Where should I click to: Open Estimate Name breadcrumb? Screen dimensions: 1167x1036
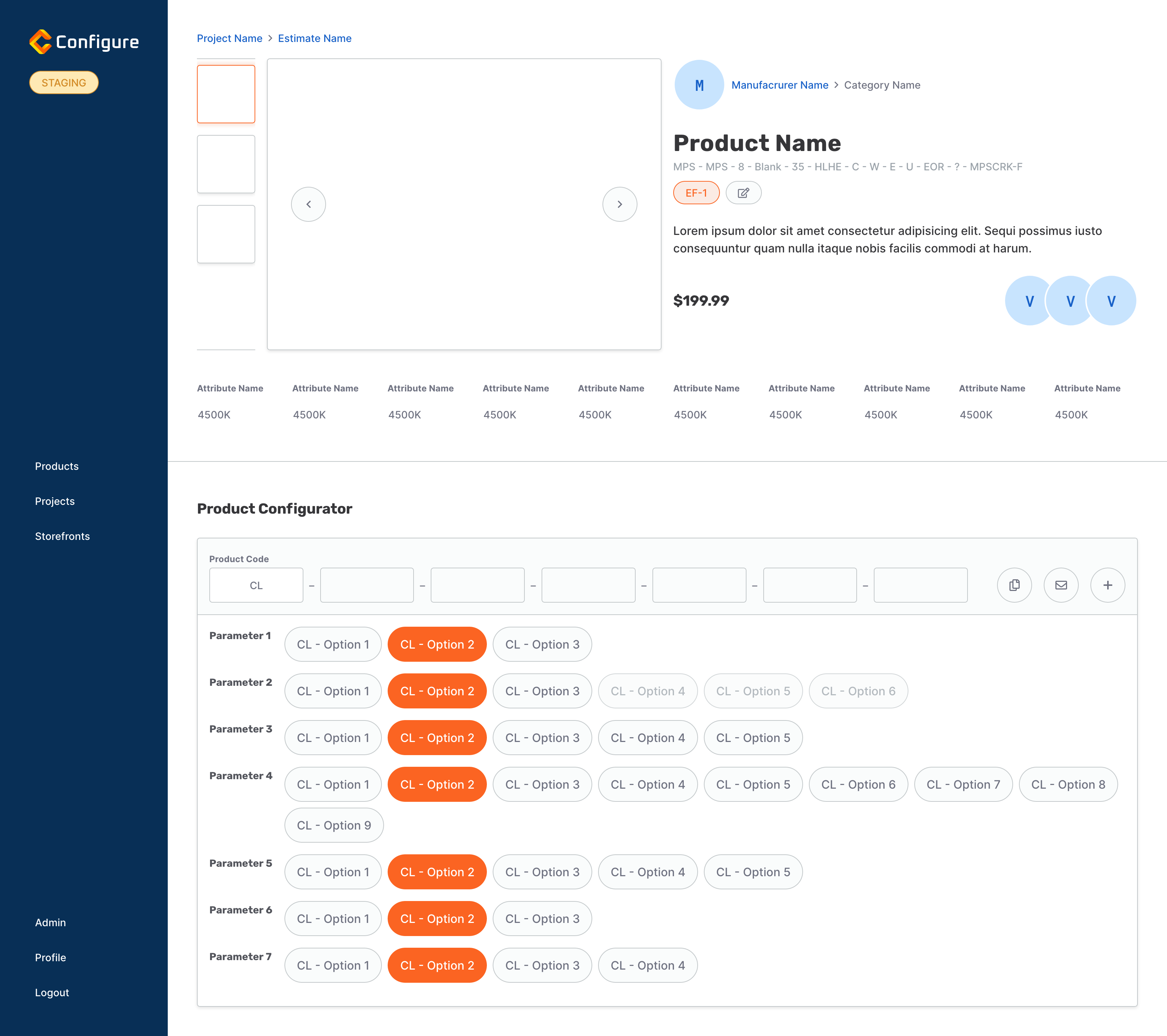[x=315, y=38]
